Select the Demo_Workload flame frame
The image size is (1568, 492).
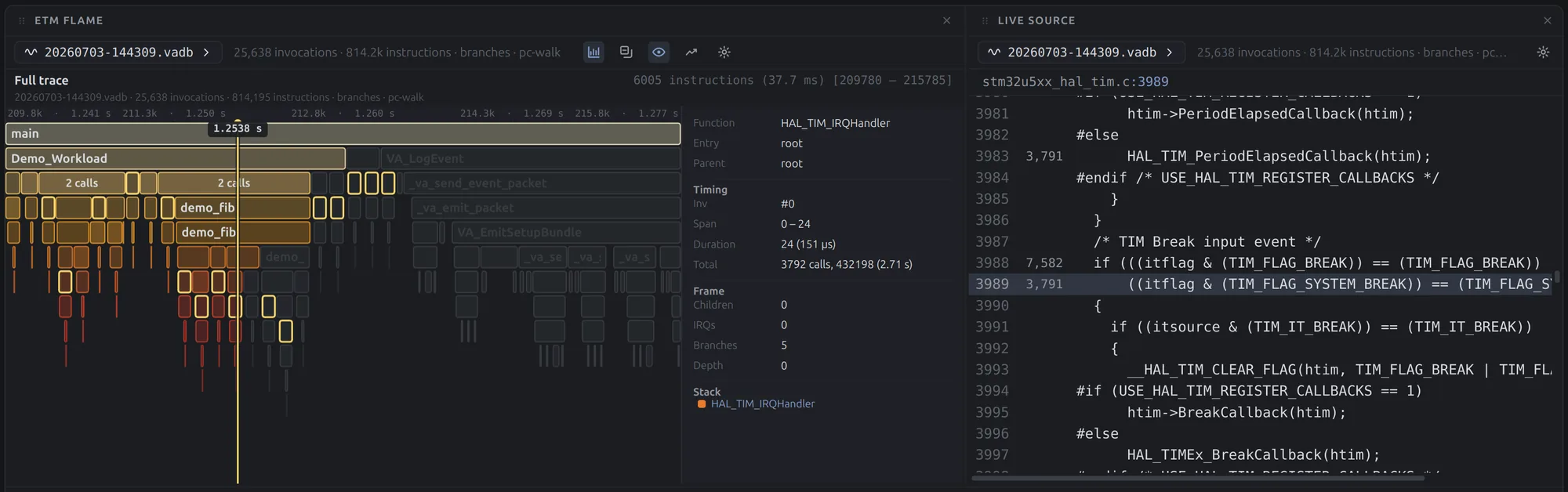[x=175, y=158]
